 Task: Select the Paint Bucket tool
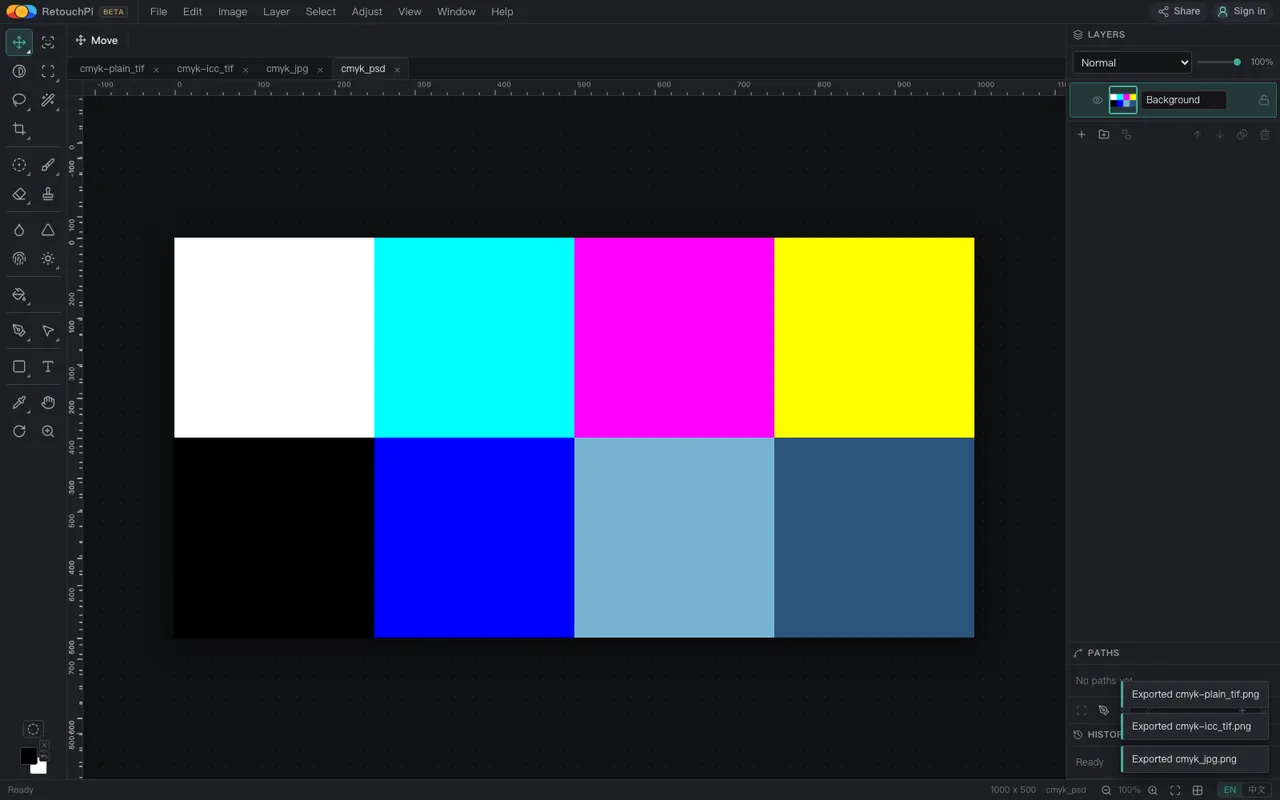pos(19,295)
